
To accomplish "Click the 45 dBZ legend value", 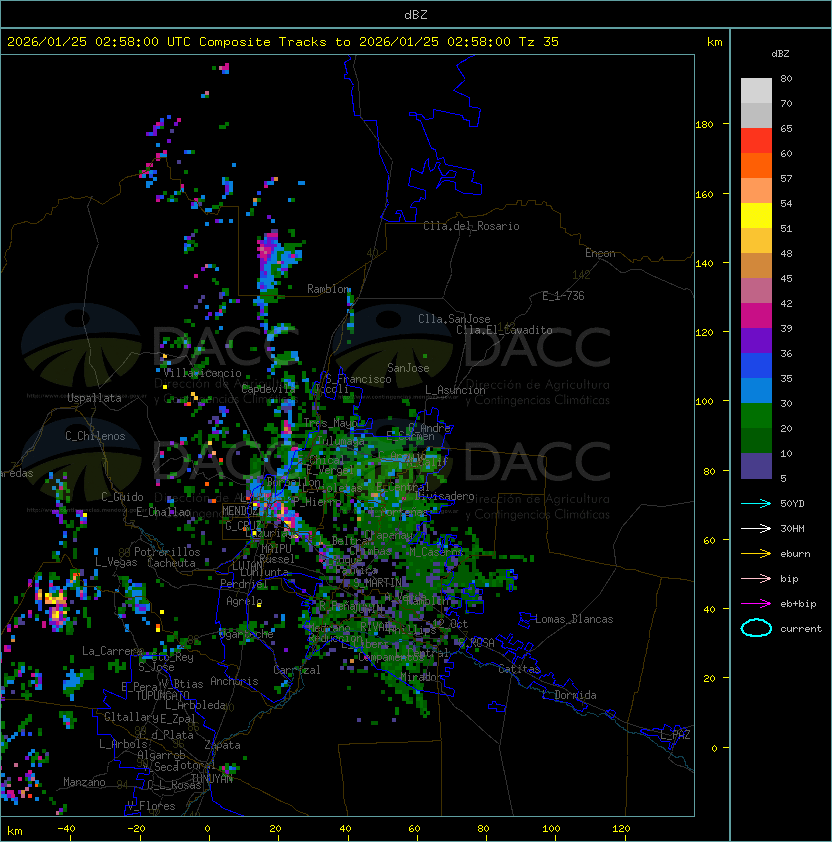I will (786, 279).
